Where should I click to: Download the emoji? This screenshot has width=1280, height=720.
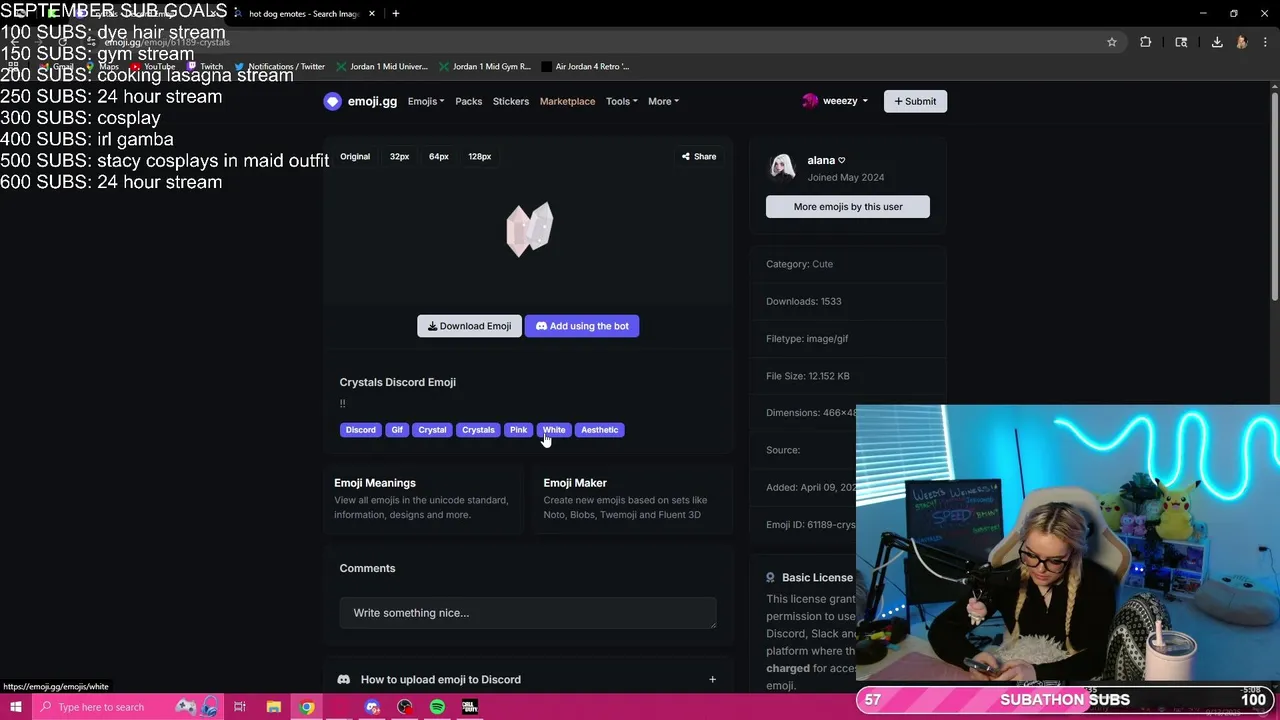point(469,326)
